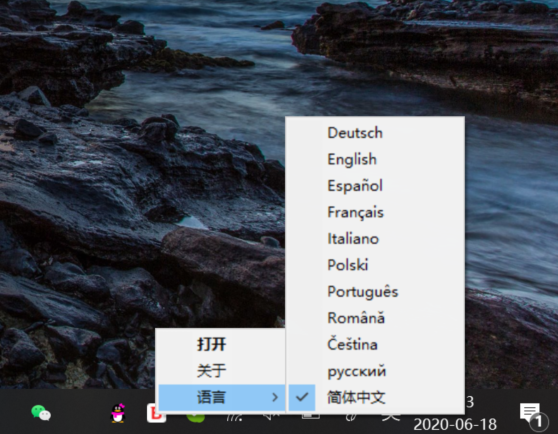The height and width of the screenshot is (434, 558).
Task: Select the checked 简体中文 language
Action: pos(375,397)
